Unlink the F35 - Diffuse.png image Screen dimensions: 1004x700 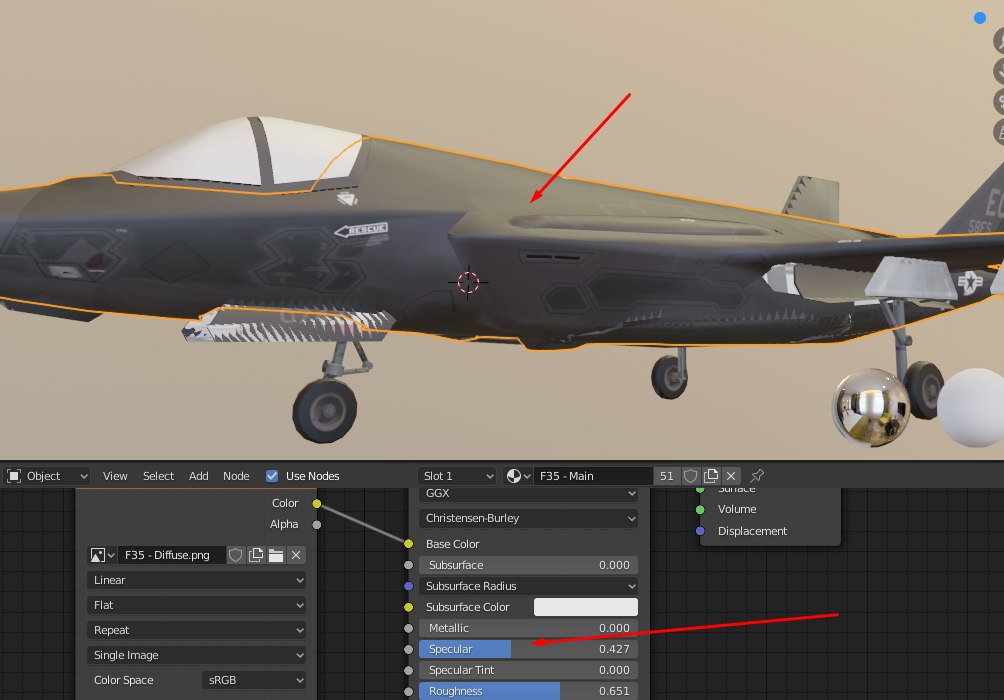tap(296, 555)
